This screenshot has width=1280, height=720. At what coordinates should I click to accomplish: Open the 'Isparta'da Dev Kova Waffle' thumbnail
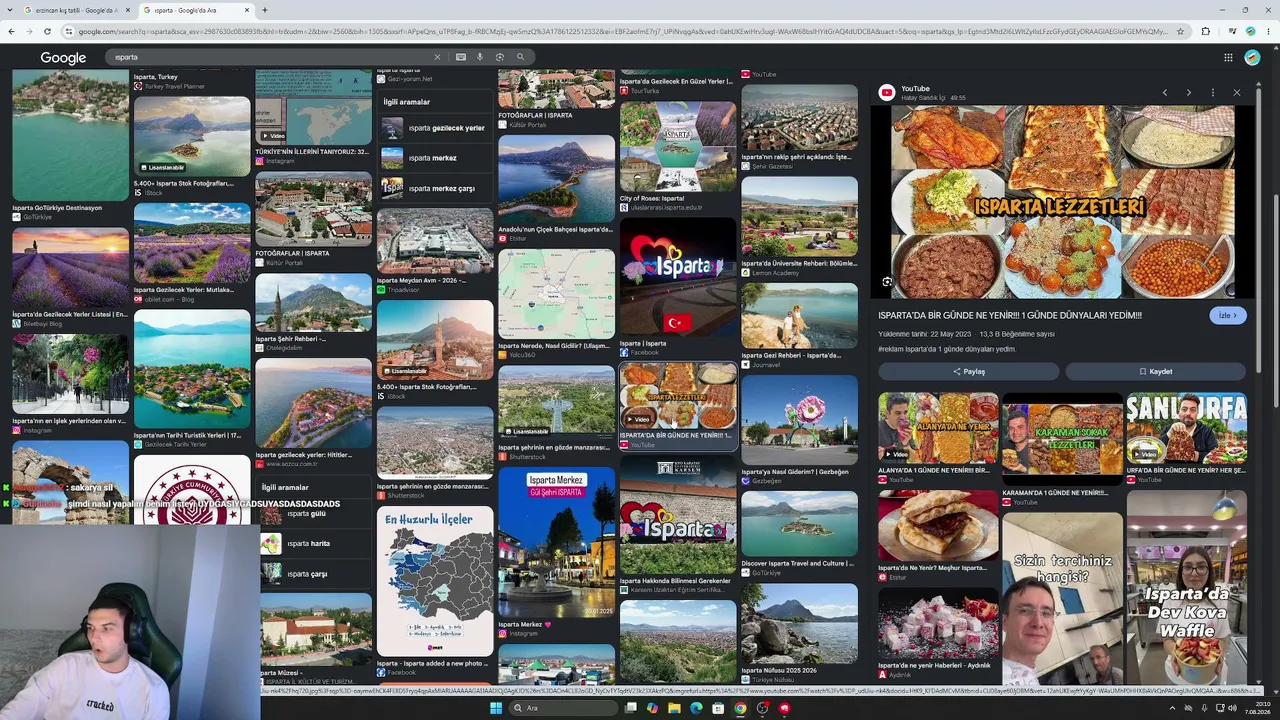(x=1186, y=587)
